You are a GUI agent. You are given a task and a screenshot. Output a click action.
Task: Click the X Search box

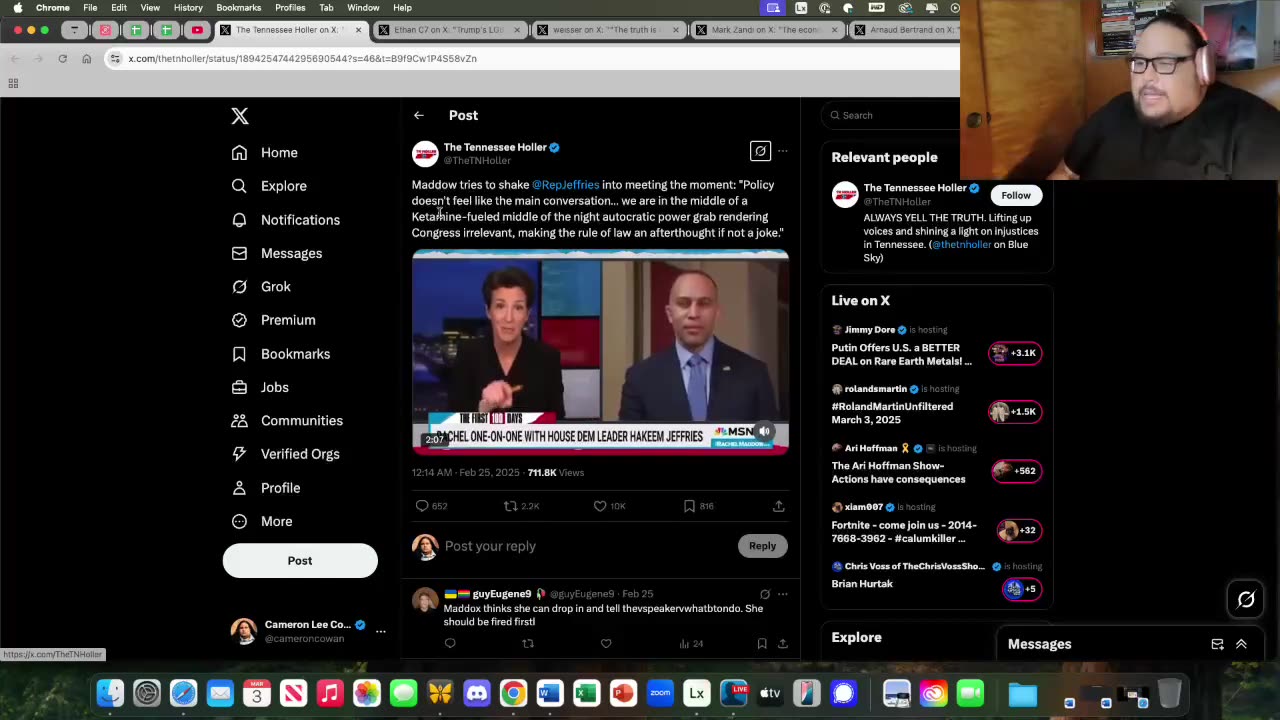(890, 115)
